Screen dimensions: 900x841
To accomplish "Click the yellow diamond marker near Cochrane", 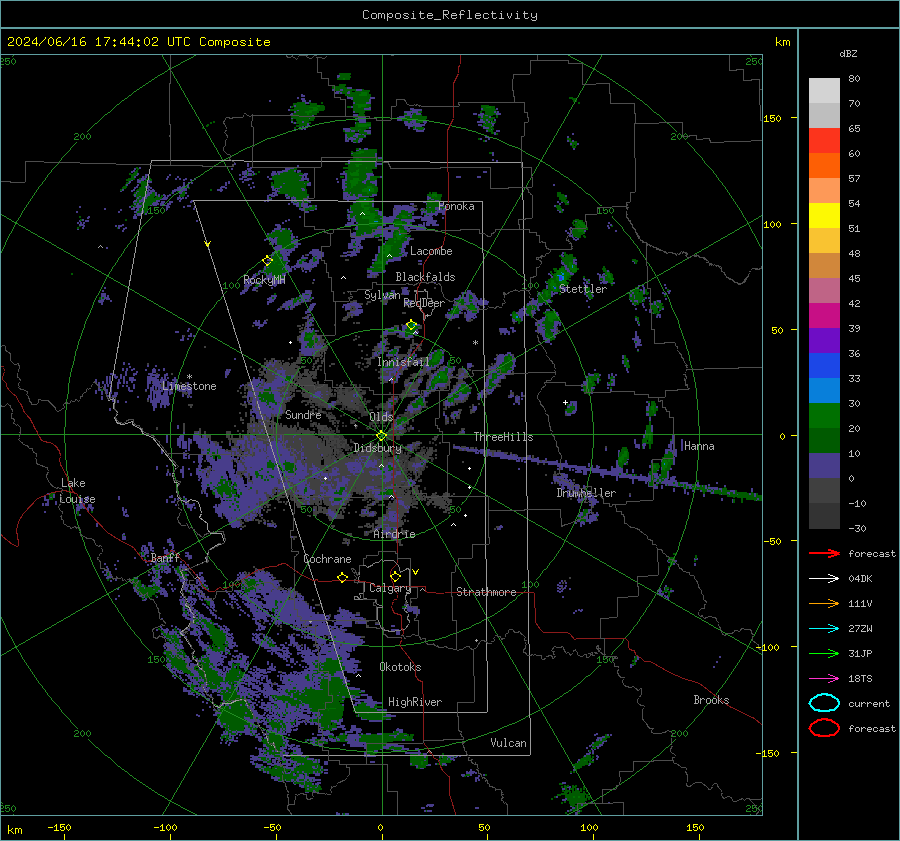I will [342, 577].
